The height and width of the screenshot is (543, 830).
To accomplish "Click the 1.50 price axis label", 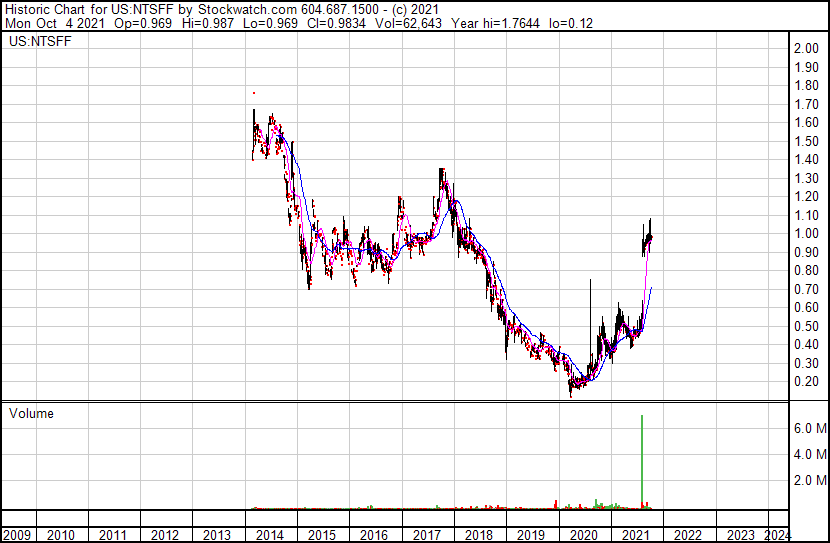I will click(x=806, y=141).
